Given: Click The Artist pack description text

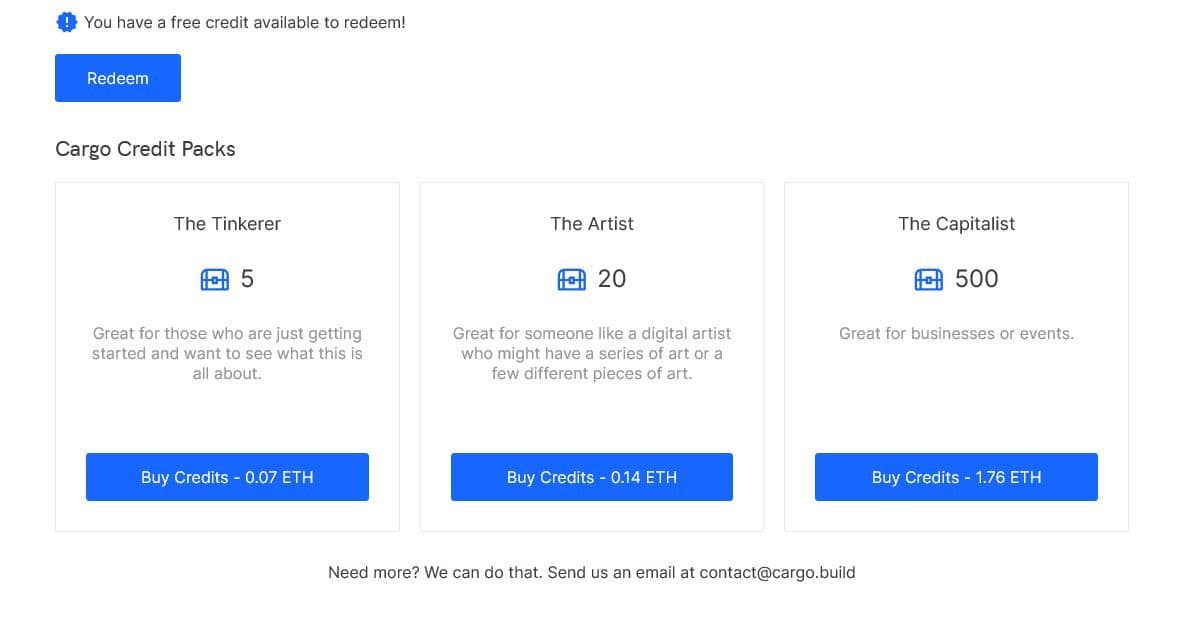Looking at the screenshot, I should [592, 353].
